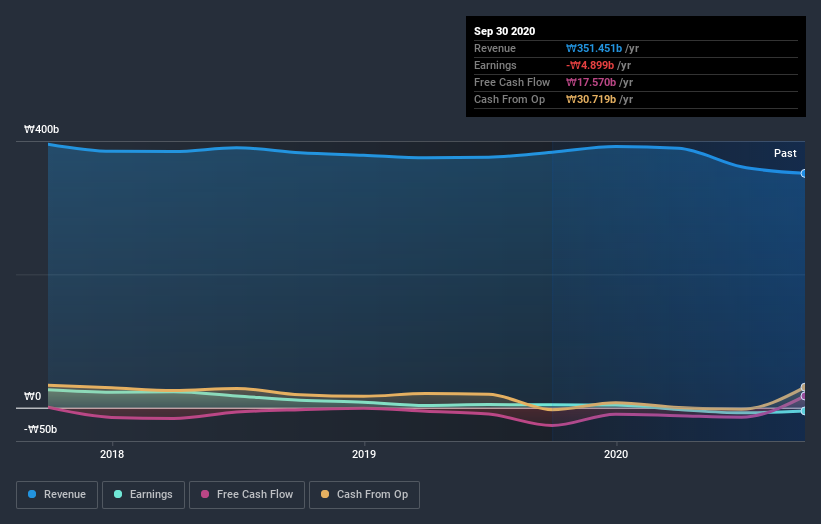
Task: Toggle the Revenue legend button
Action: [x=57, y=495]
